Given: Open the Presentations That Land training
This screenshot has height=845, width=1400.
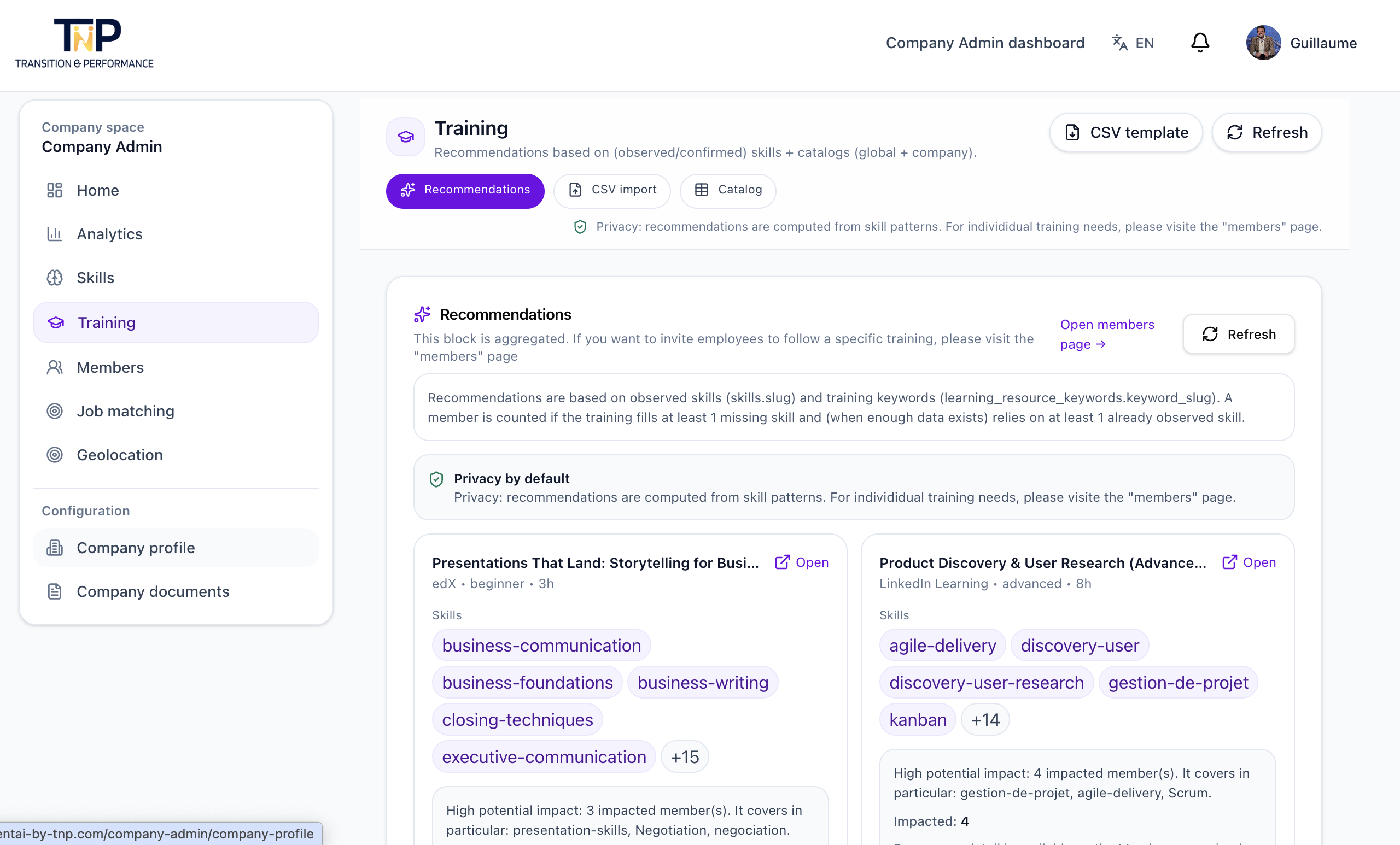Looking at the screenshot, I should click(802, 562).
